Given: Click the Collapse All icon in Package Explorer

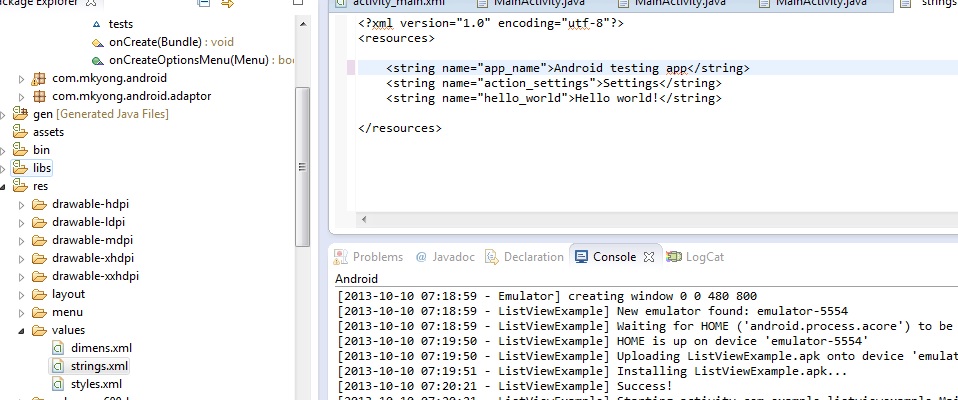Looking at the screenshot, I should pyautogui.click(x=205, y=4).
